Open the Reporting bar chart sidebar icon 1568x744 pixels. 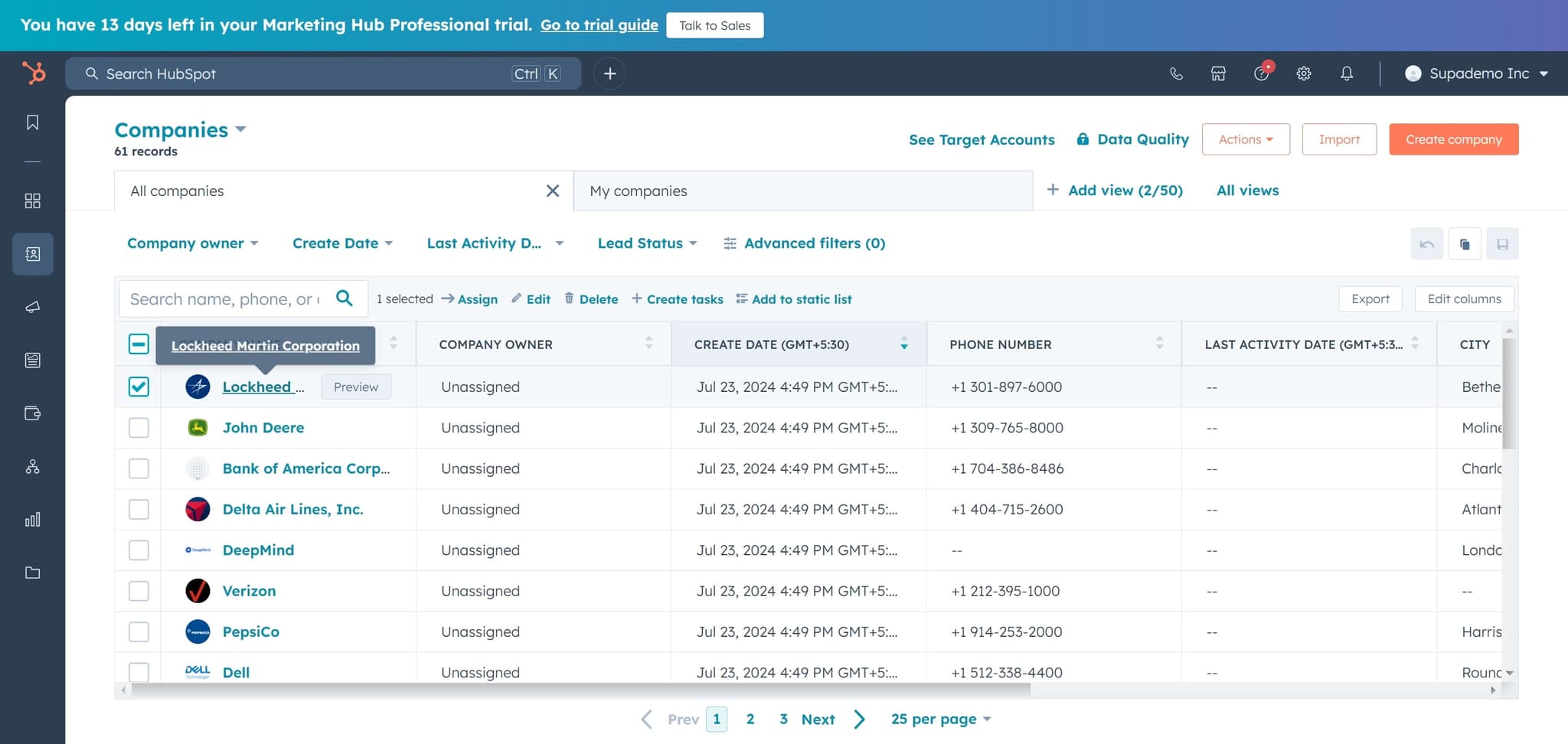(x=32, y=520)
